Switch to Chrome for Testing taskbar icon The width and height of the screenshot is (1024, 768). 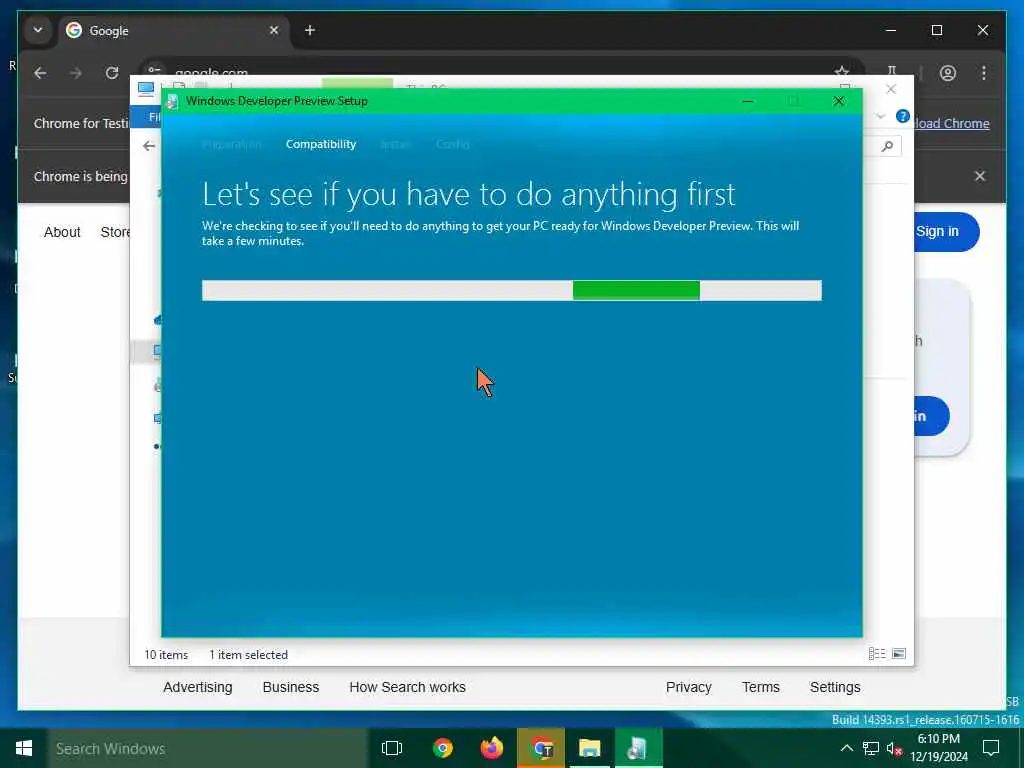(541, 748)
